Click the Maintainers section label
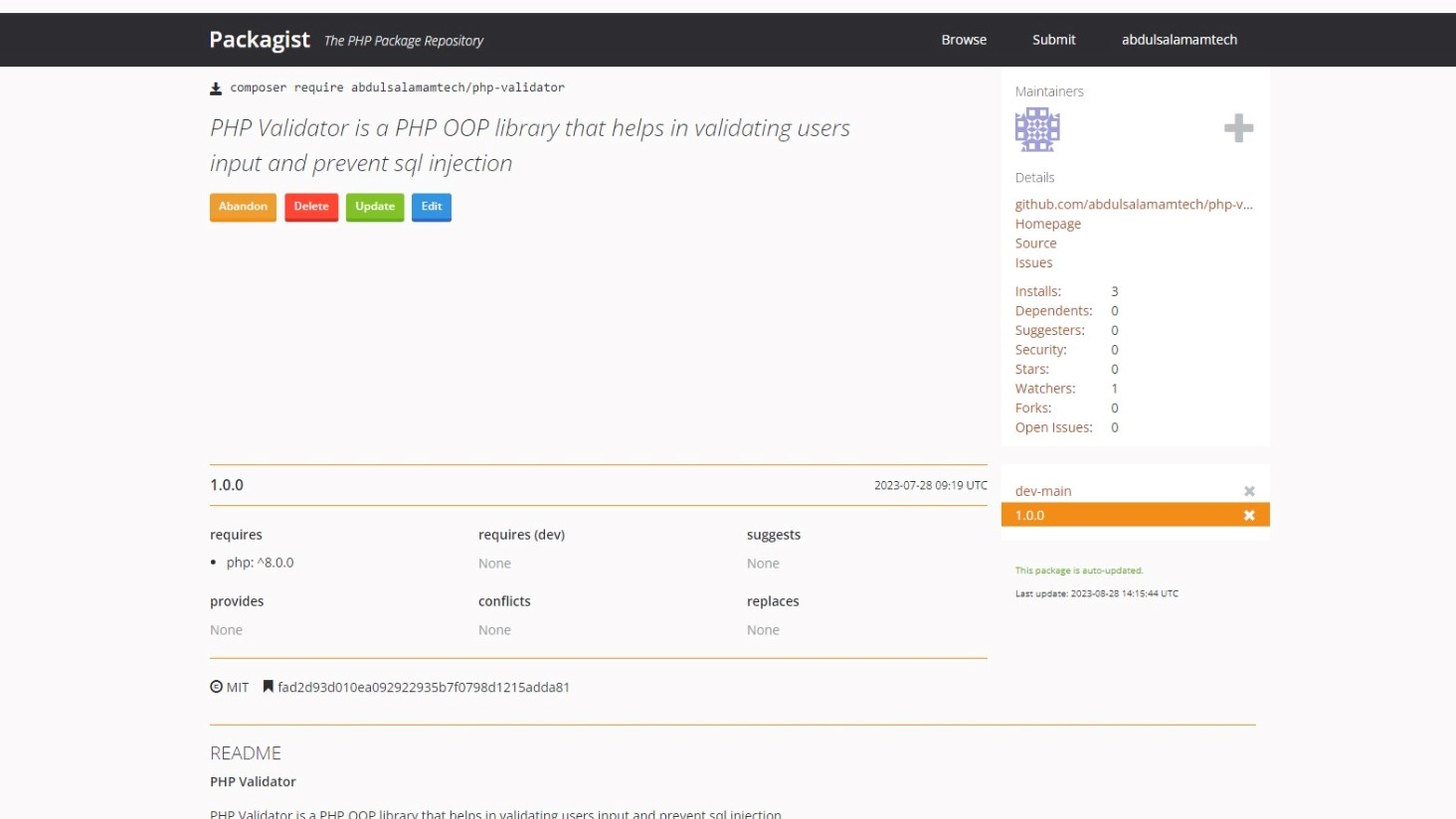The height and width of the screenshot is (819, 1456). (1049, 91)
